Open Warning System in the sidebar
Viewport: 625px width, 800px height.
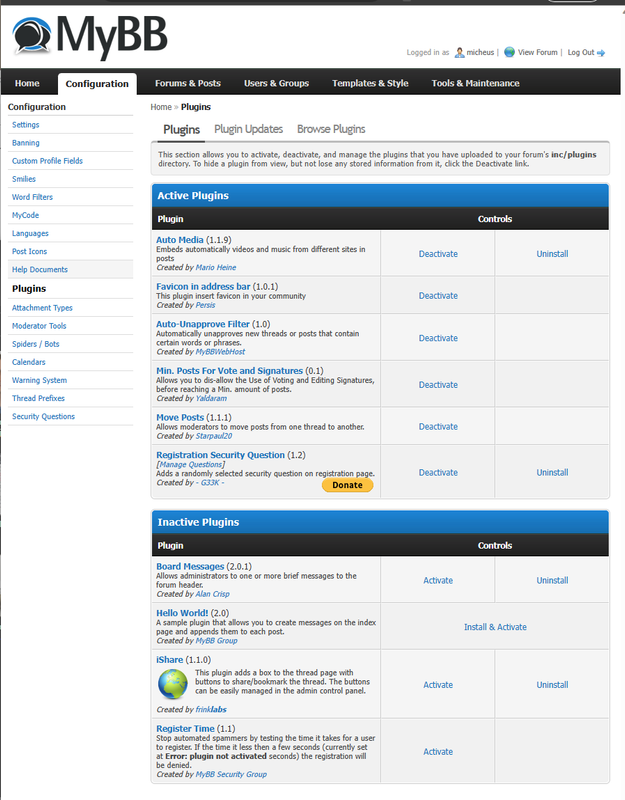coord(39,380)
